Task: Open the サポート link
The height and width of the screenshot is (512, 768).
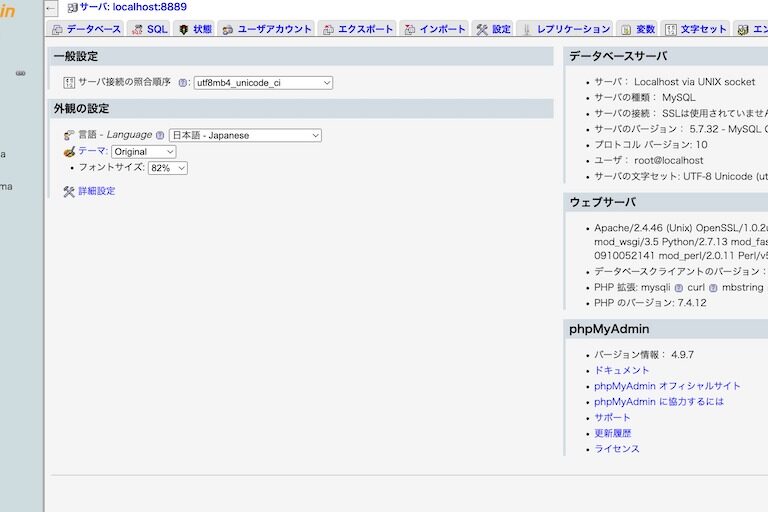Action: [x=612, y=417]
